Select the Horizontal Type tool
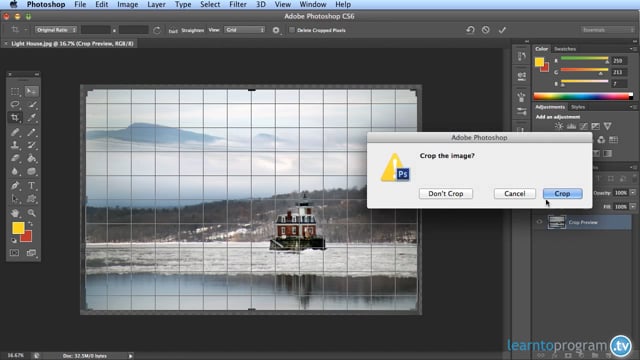The width and height of the screenshot is (640, 360). pyautogui.click(x=31, y=186)
